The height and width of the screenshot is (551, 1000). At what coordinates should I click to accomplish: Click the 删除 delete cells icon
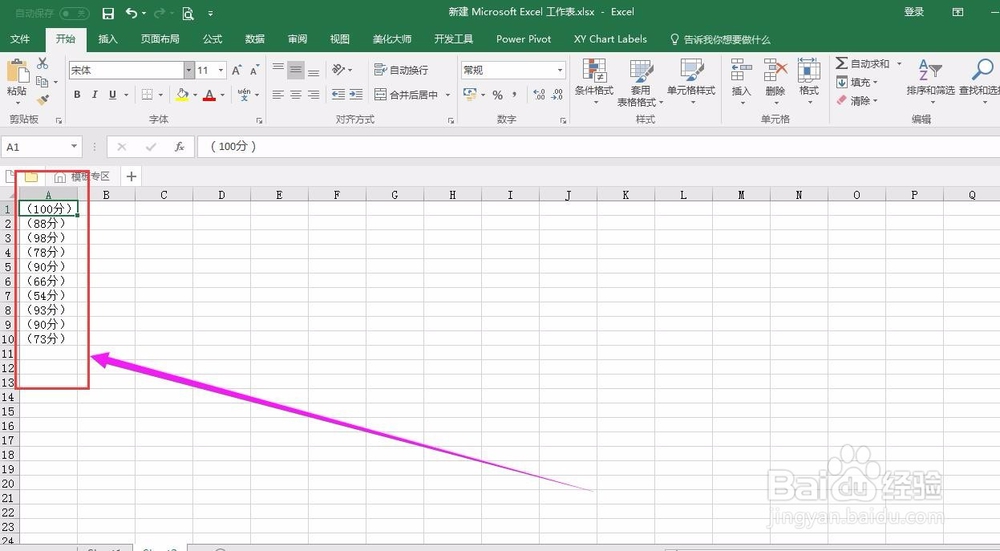coord(775,69)
